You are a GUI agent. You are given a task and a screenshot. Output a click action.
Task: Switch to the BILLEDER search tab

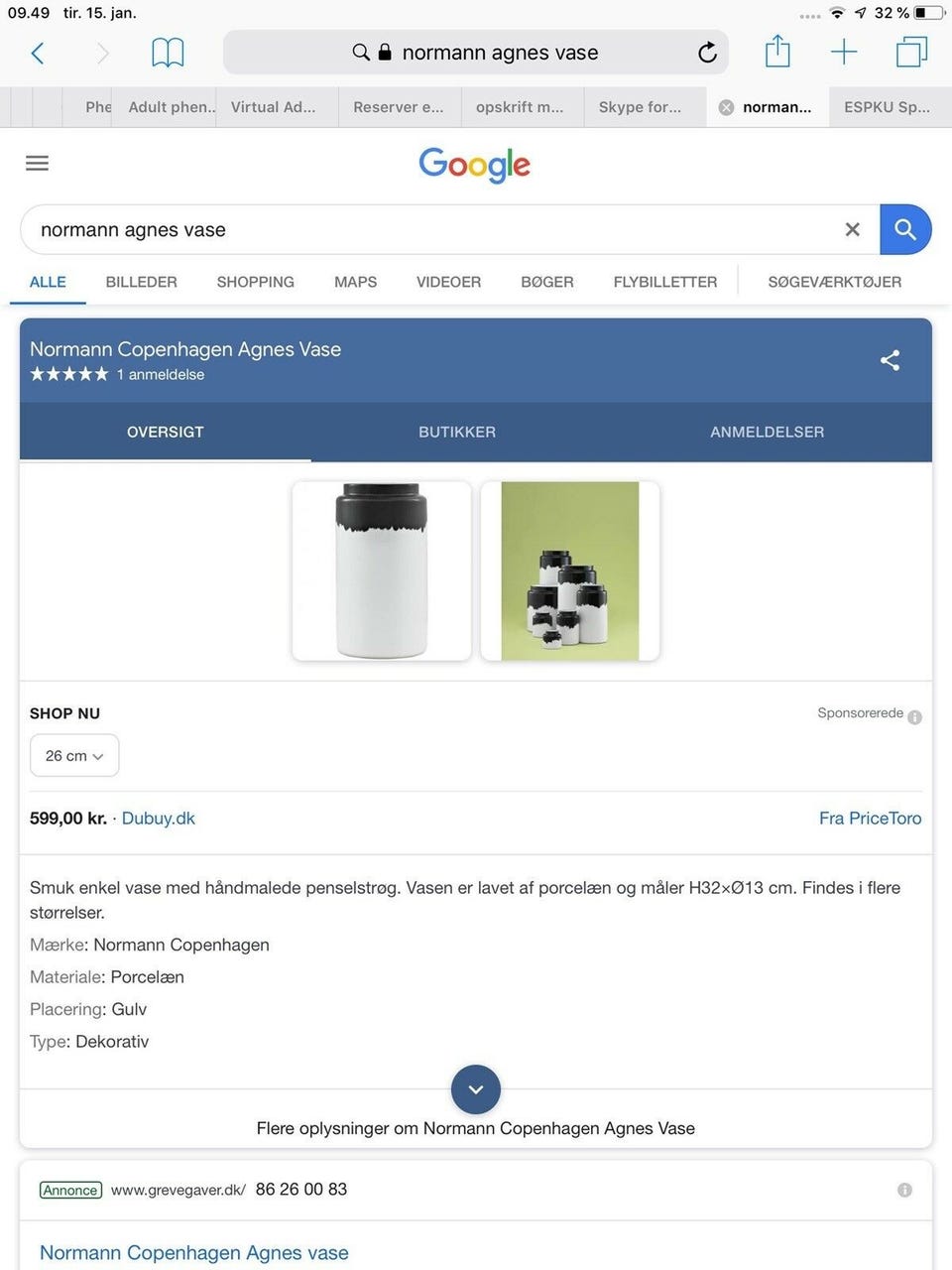click(x=141, y=282)
